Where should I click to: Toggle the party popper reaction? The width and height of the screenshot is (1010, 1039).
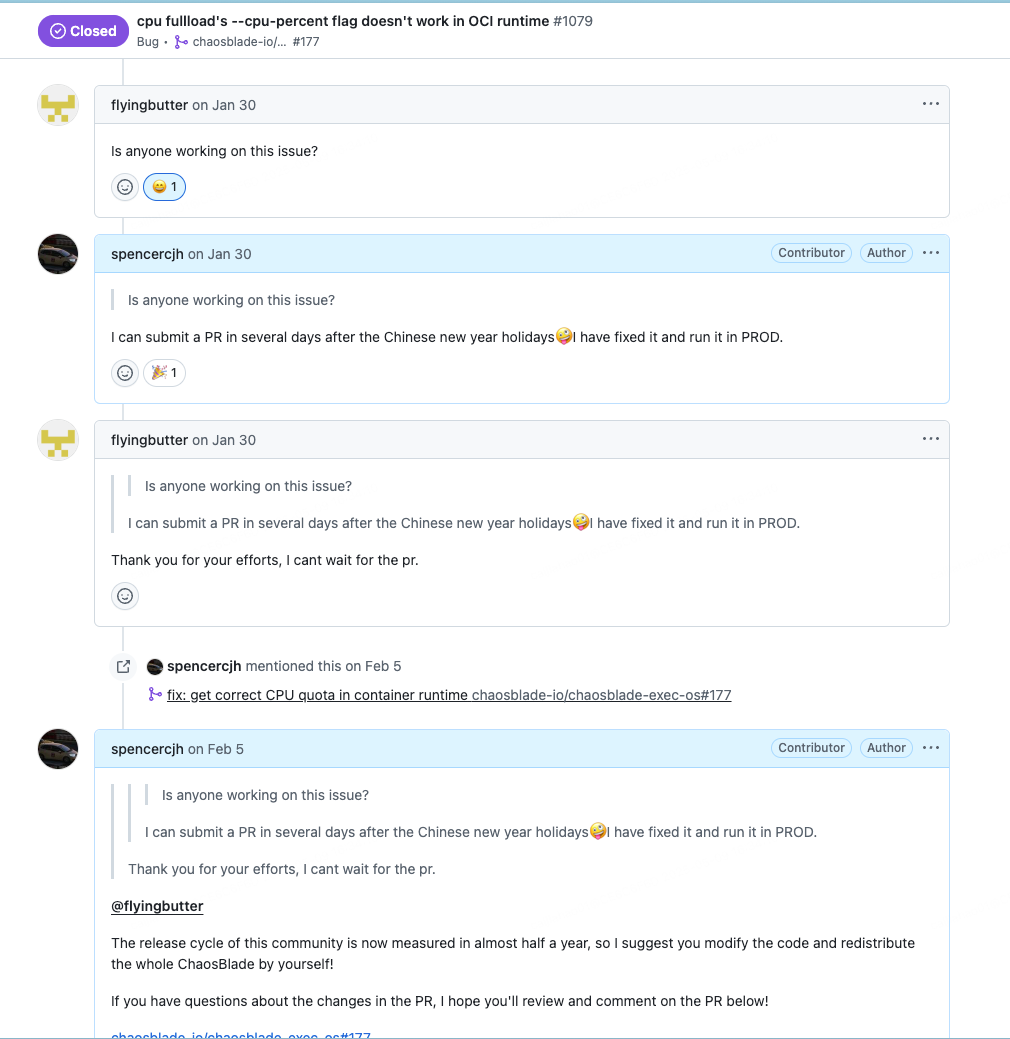click(165, 373)
